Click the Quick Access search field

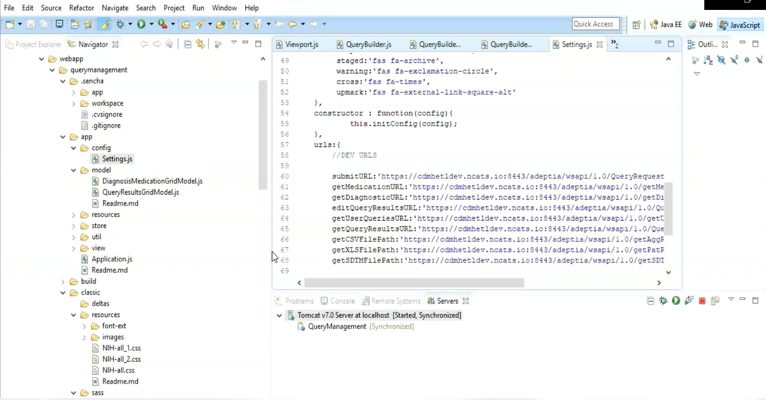tap(596, 24)
